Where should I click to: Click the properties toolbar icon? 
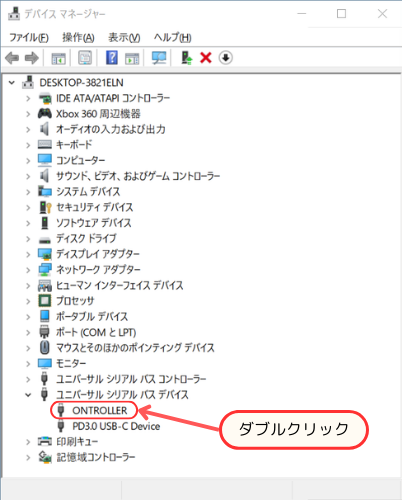85,58
